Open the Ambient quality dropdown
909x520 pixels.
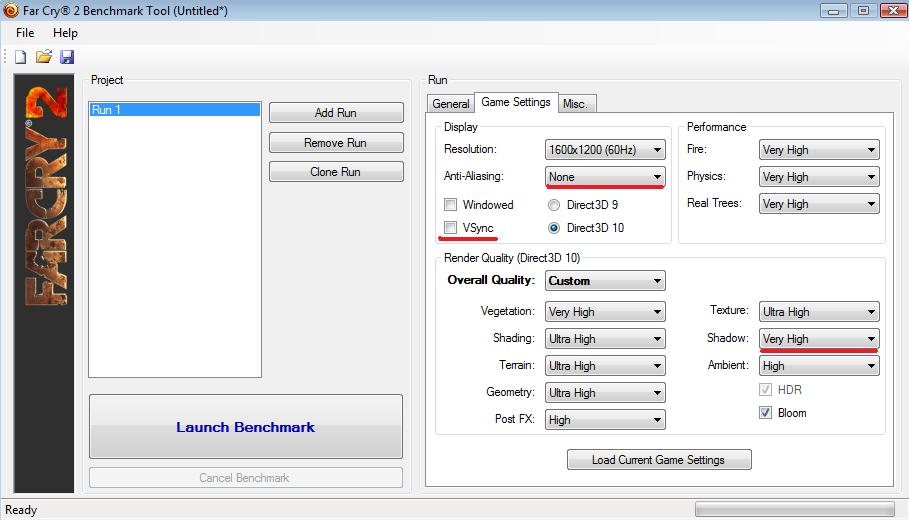tap(819, 366)
